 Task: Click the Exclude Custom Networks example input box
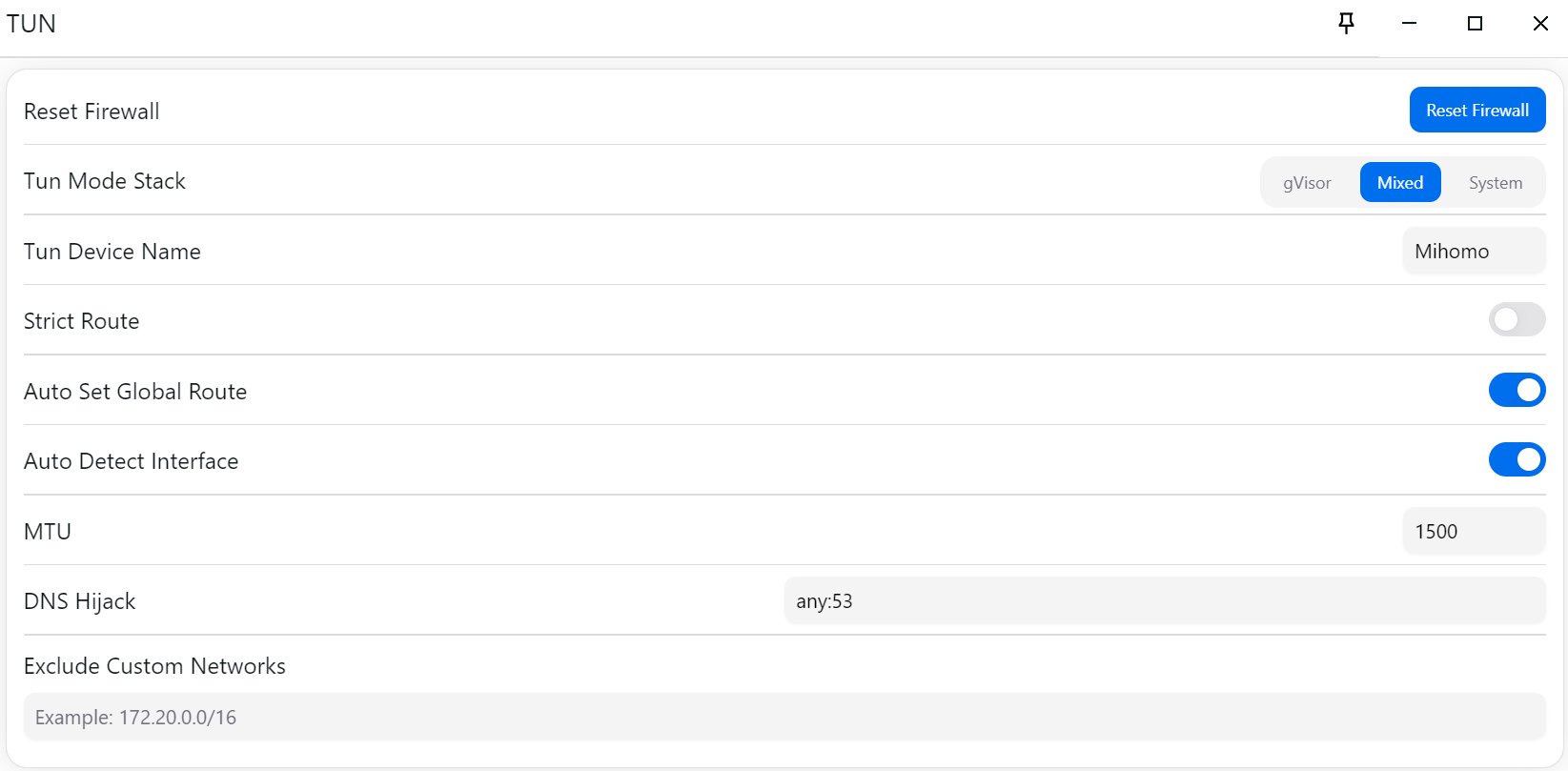tap(784, 718)
